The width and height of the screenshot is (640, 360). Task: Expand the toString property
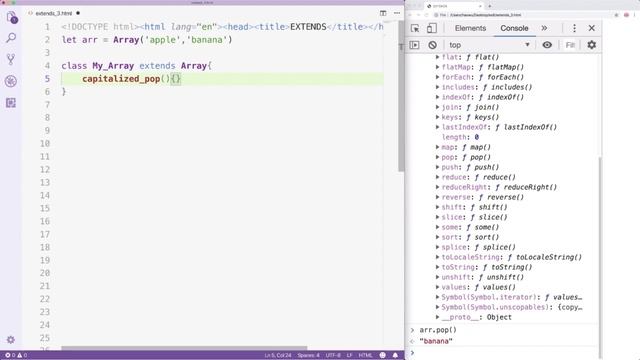tap(438, 267)
